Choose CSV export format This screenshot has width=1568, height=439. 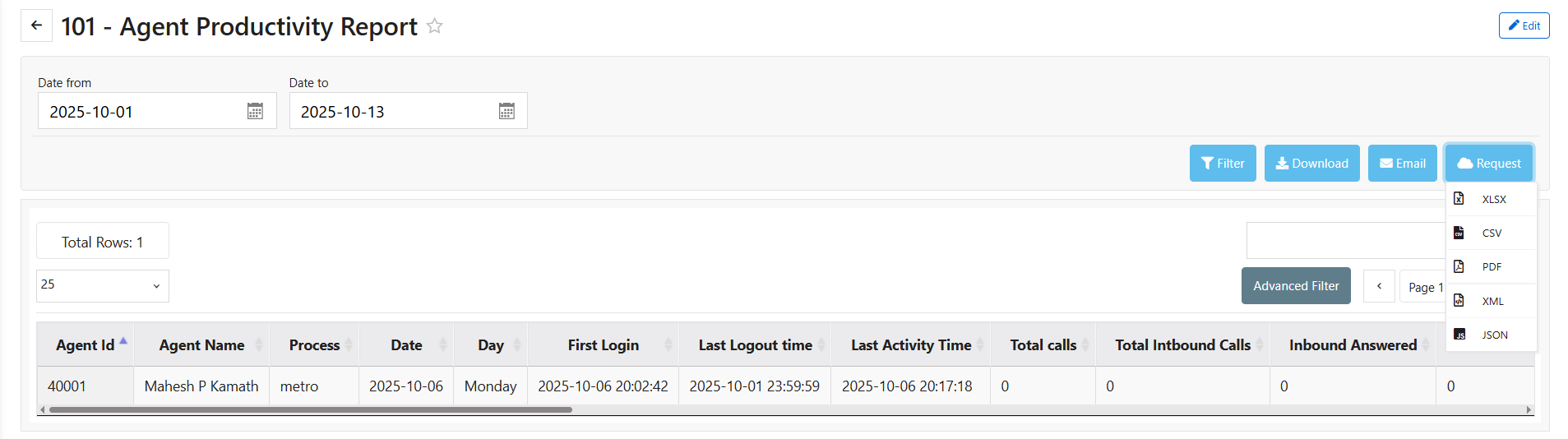tap(1492, 233)
